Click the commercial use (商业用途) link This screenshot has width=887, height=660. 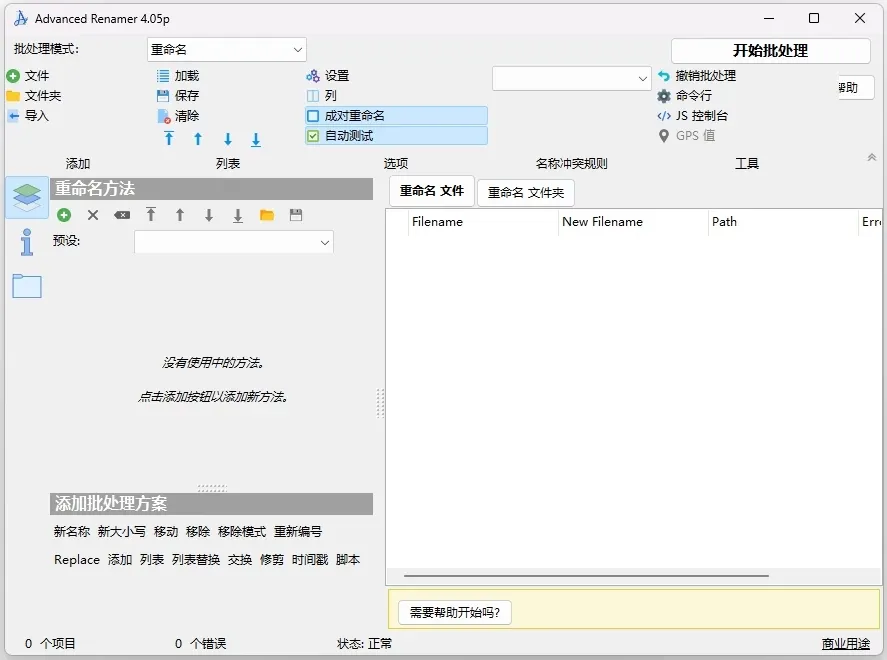(x=845, y=644)
